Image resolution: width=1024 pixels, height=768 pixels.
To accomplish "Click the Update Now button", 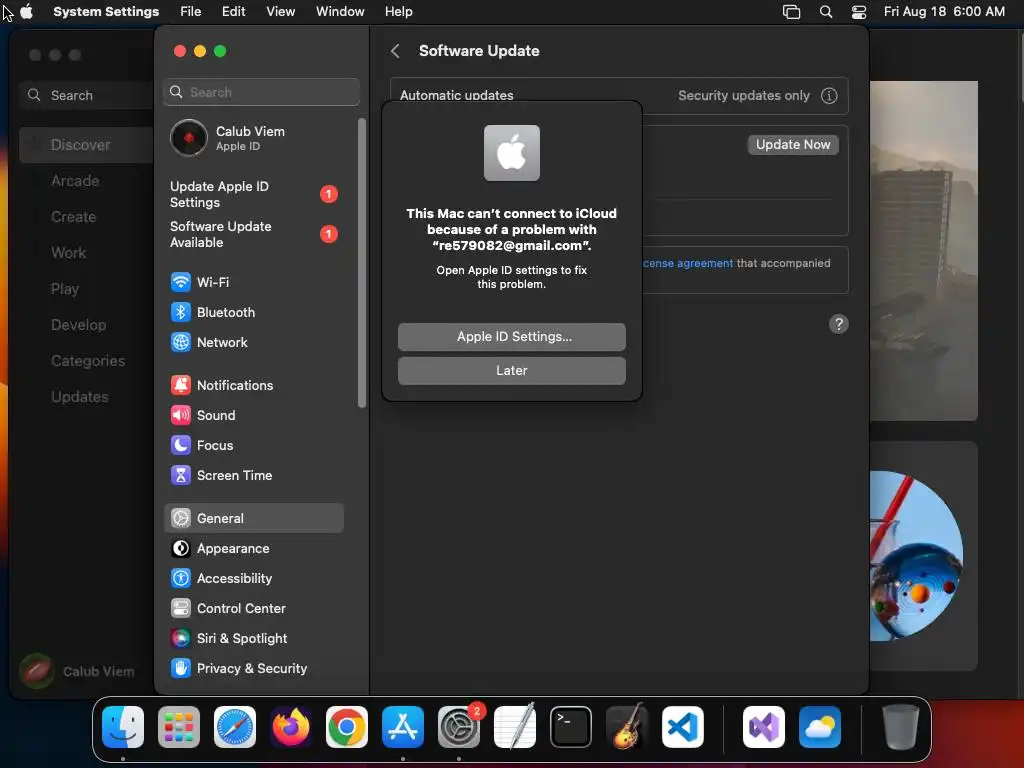I will tap(793, 145).
